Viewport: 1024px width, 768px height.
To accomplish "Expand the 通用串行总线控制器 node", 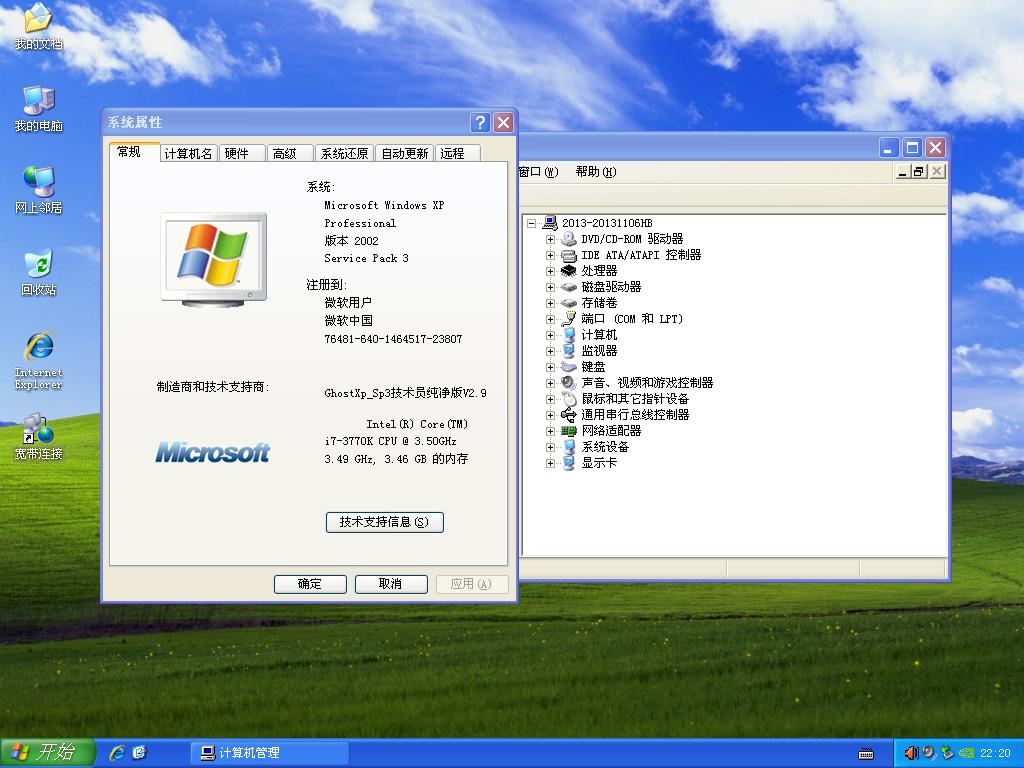I will coord(551,415).
